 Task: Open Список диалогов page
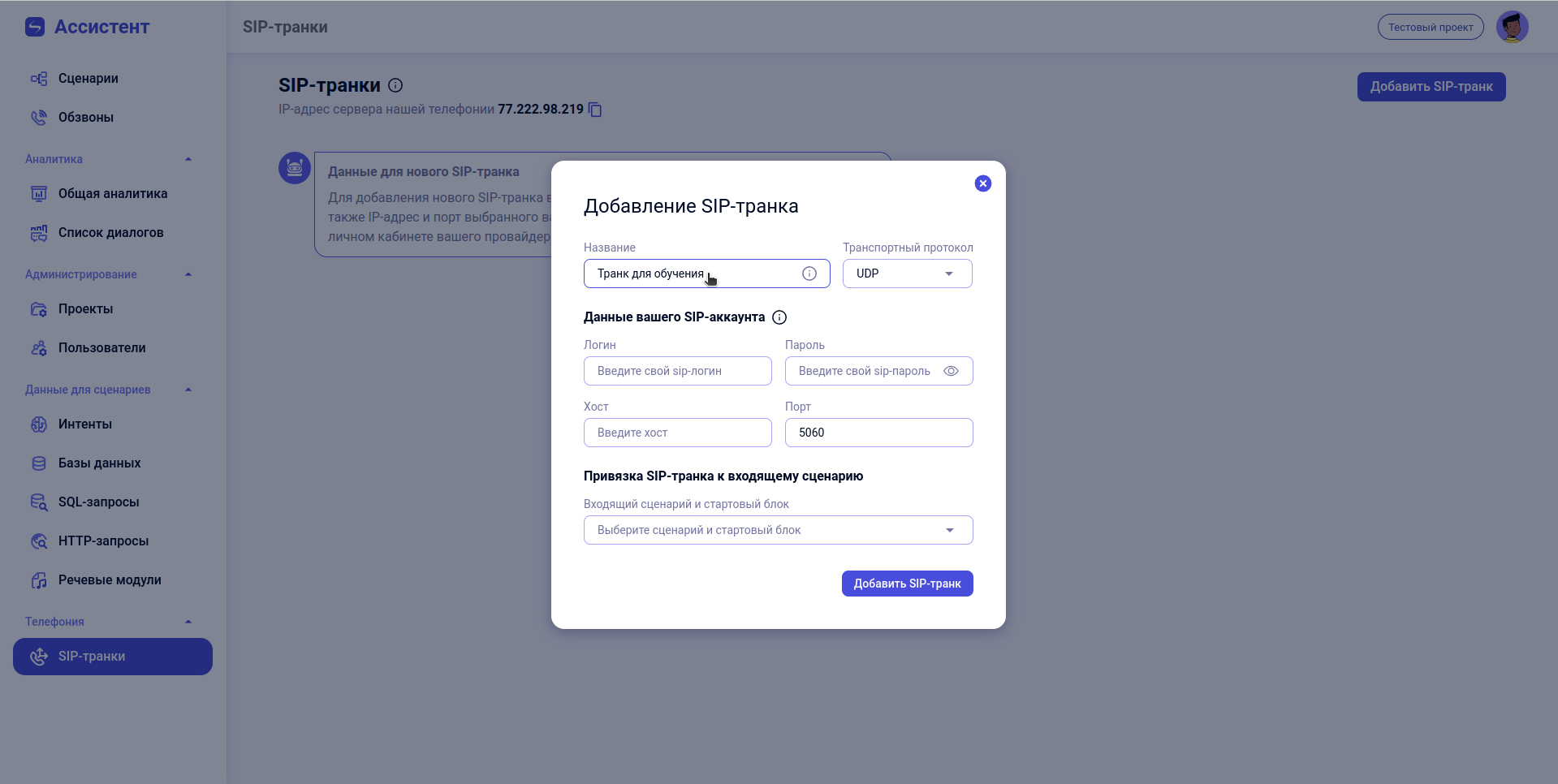110,233
